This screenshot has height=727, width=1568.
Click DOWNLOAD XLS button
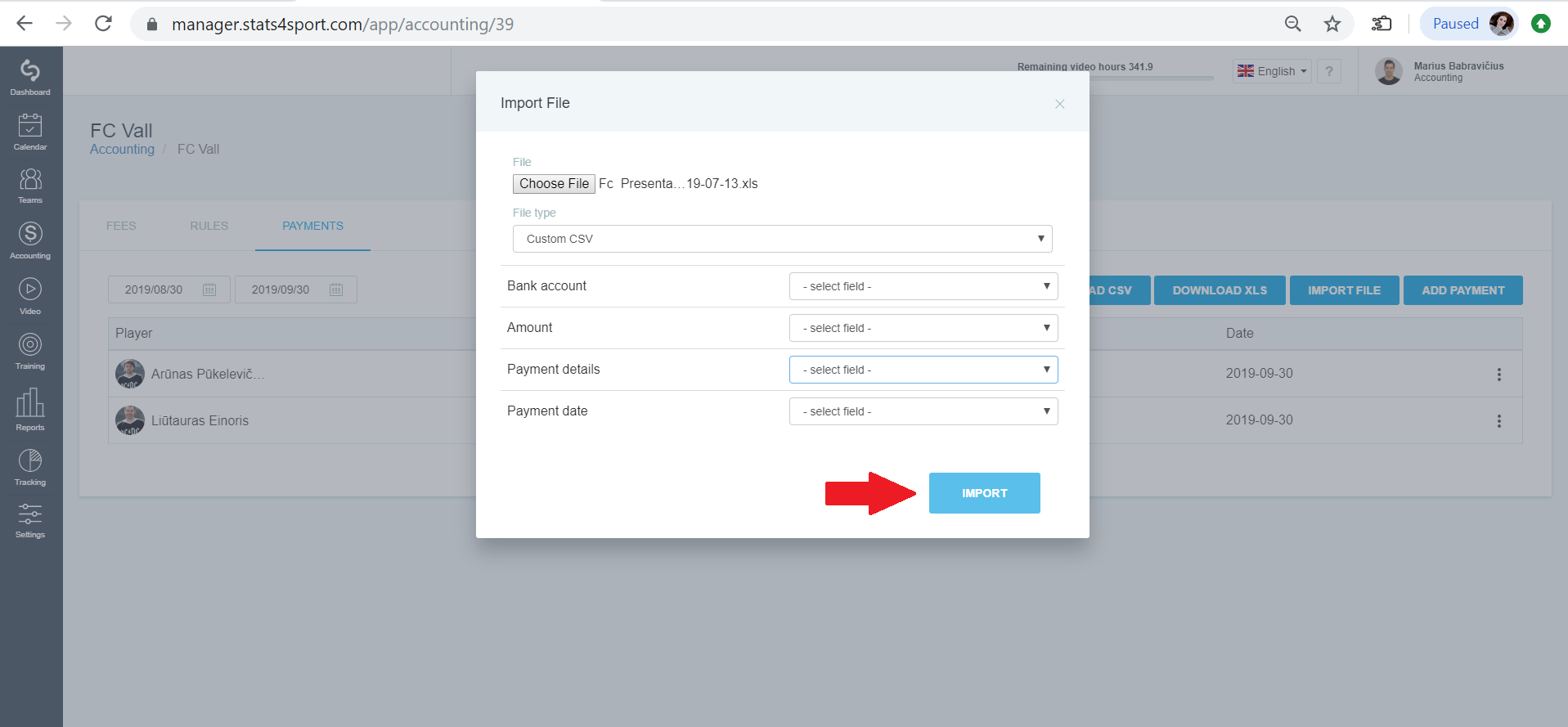click(1220, 290)
